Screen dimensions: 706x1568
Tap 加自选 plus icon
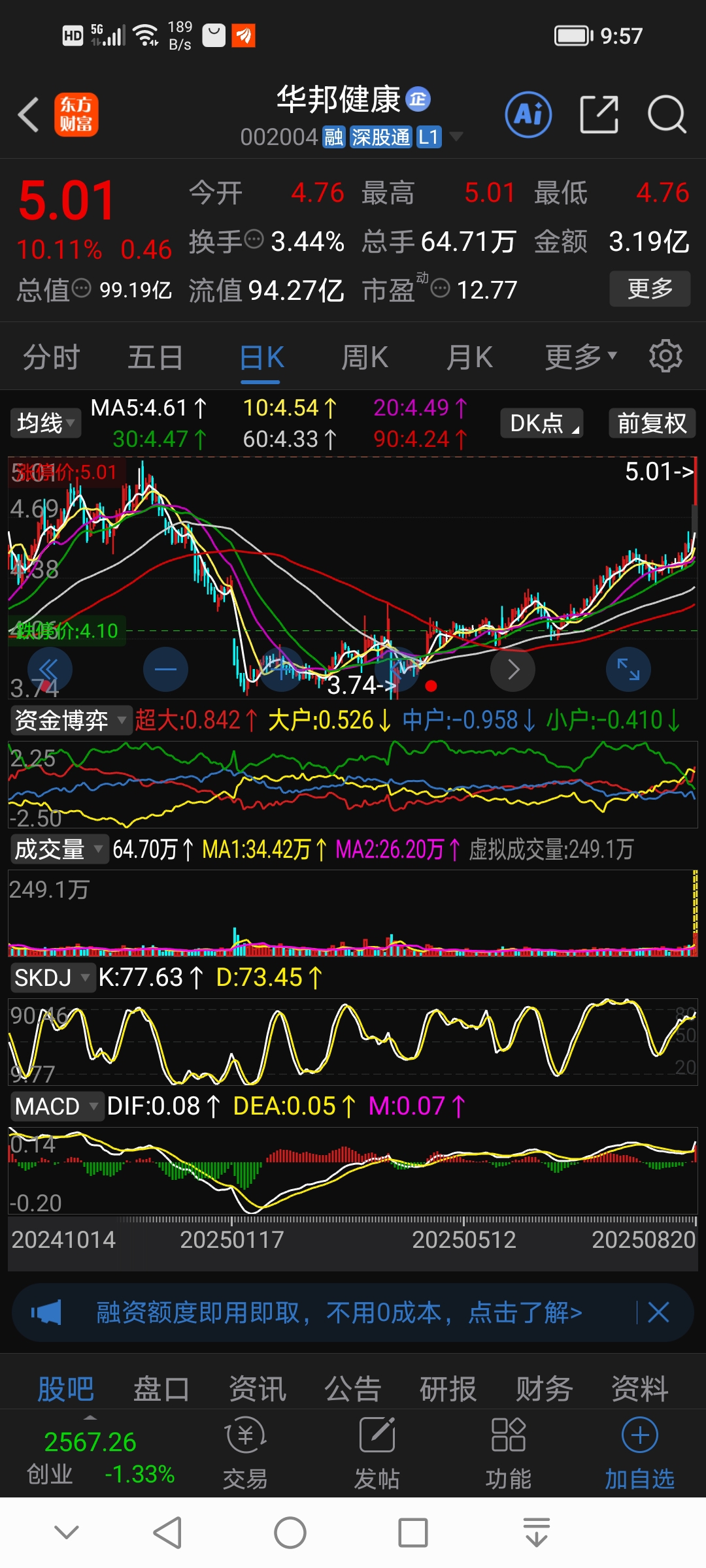(x=639, y=1435)
